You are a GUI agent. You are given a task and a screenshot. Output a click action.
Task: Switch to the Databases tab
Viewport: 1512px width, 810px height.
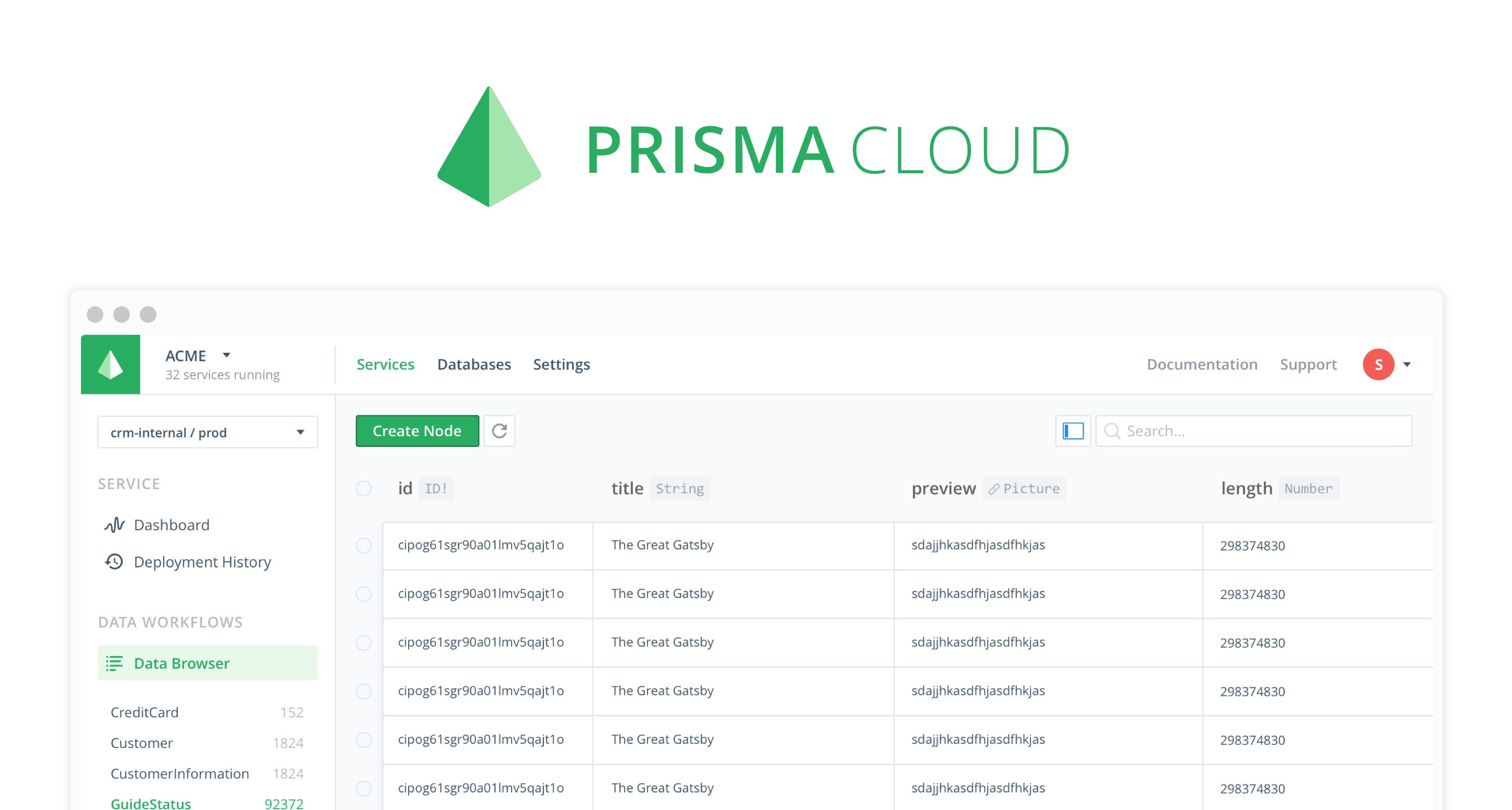(474, 364)
